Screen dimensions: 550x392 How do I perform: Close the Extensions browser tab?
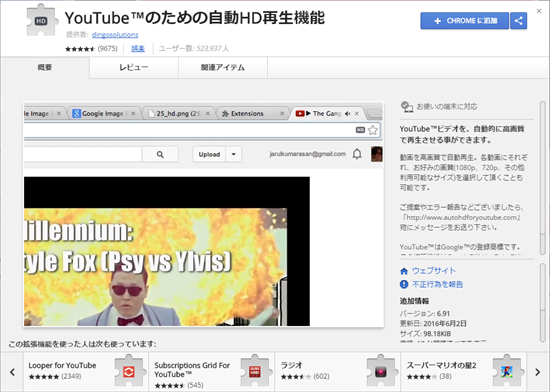[x=282, y=114]
